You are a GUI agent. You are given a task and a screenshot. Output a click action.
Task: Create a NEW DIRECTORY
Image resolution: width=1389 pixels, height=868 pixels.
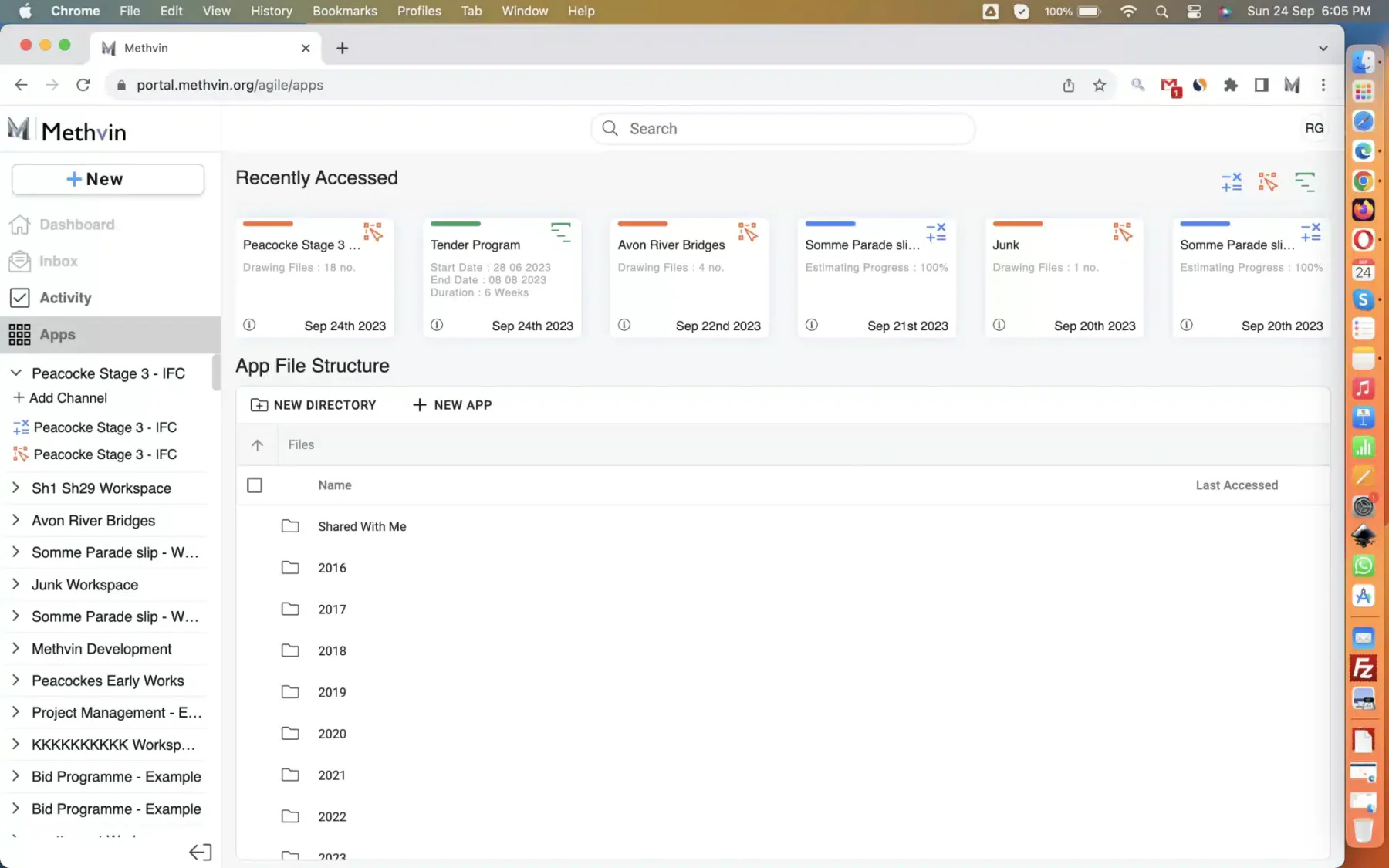pyautogui.click(x=313, y=405)
